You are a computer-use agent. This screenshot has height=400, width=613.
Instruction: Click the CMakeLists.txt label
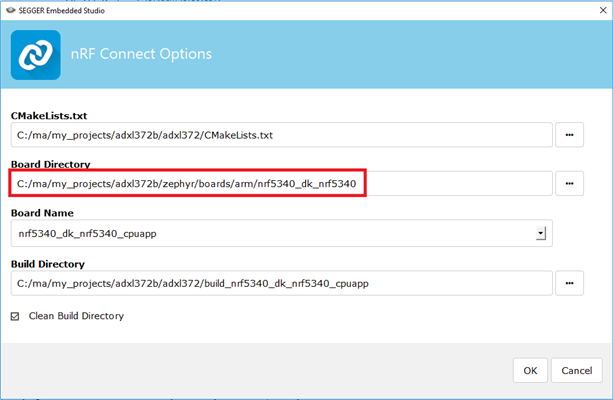pyautogui.click(x=49, y=116)
